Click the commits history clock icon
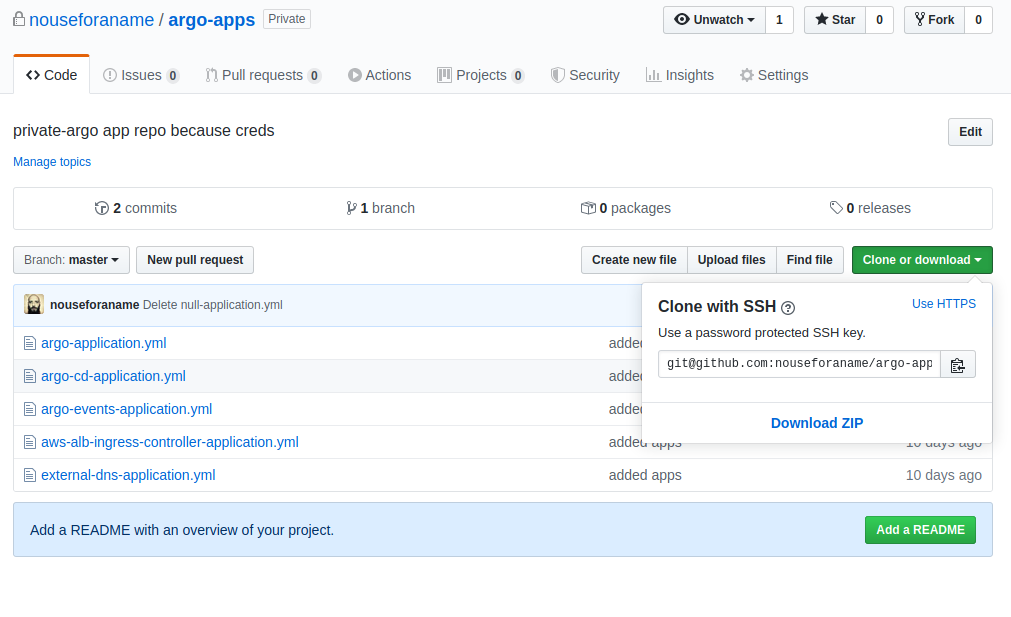 (101, 208)
